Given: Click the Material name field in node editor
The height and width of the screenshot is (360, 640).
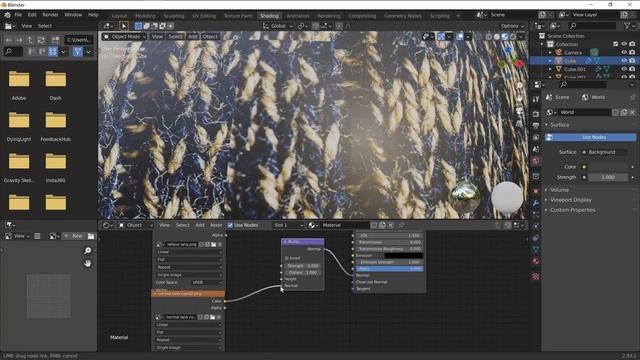Looking at the screenshot, I should pos(345,225).
